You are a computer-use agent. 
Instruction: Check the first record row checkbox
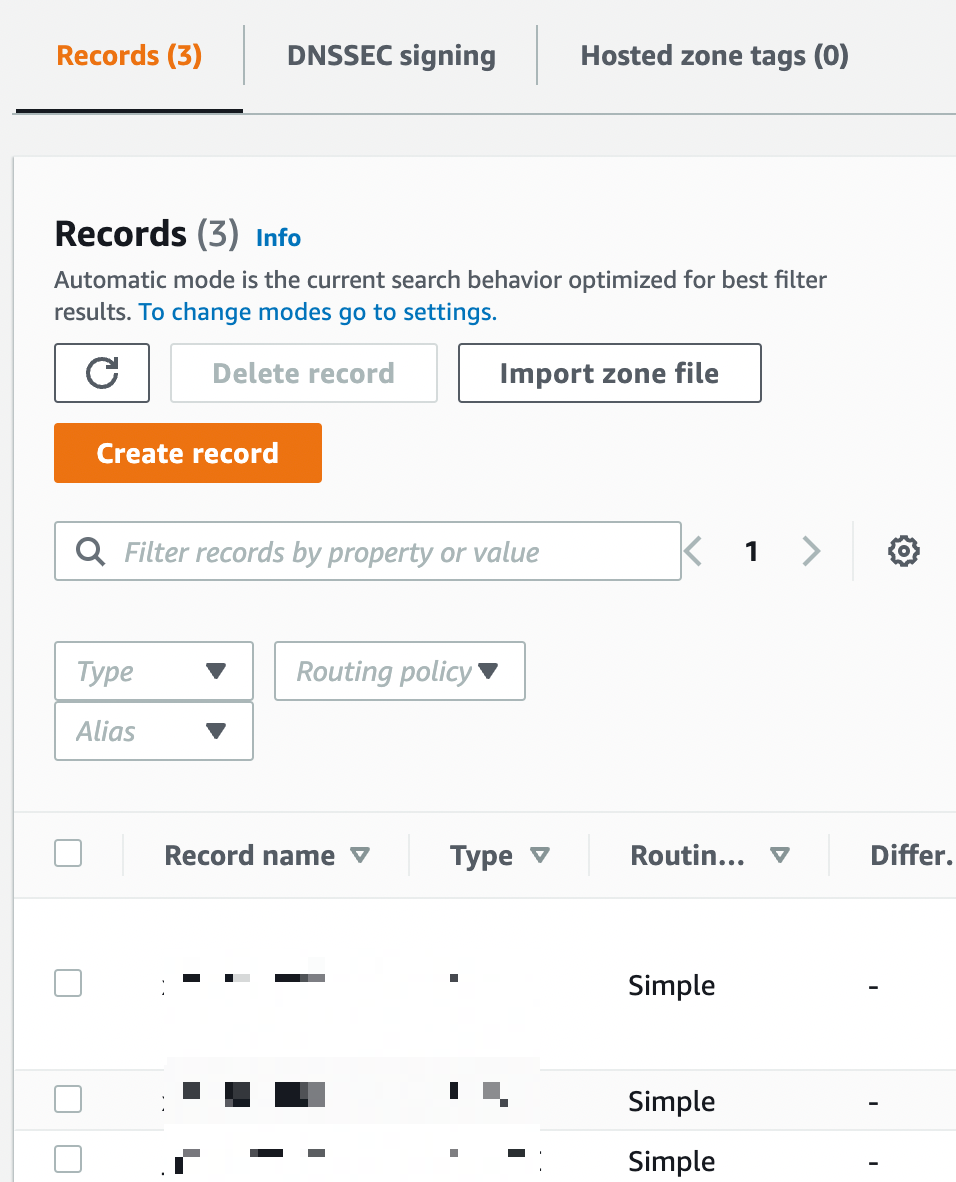[68, 983]
